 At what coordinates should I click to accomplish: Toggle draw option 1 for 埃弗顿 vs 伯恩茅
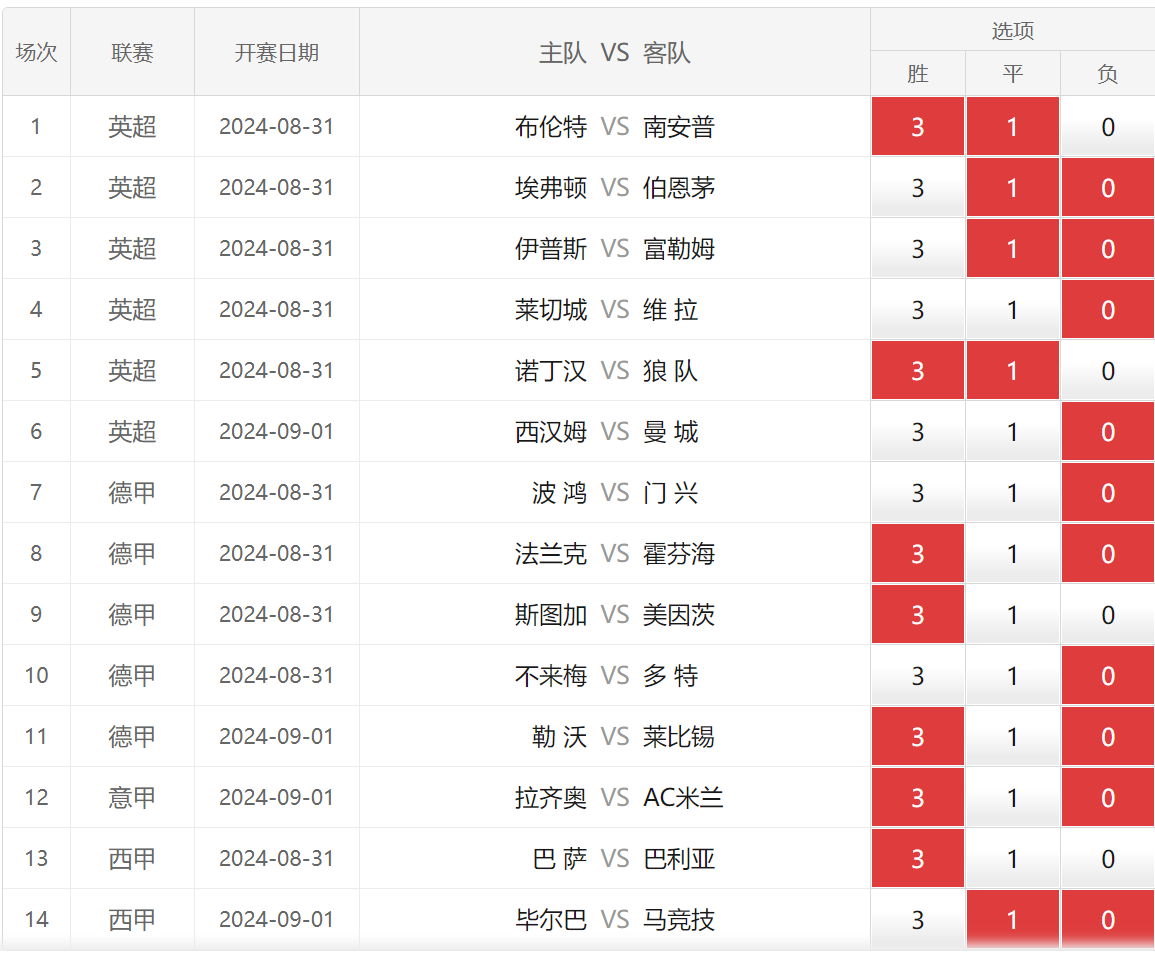tap(1012, 187)
